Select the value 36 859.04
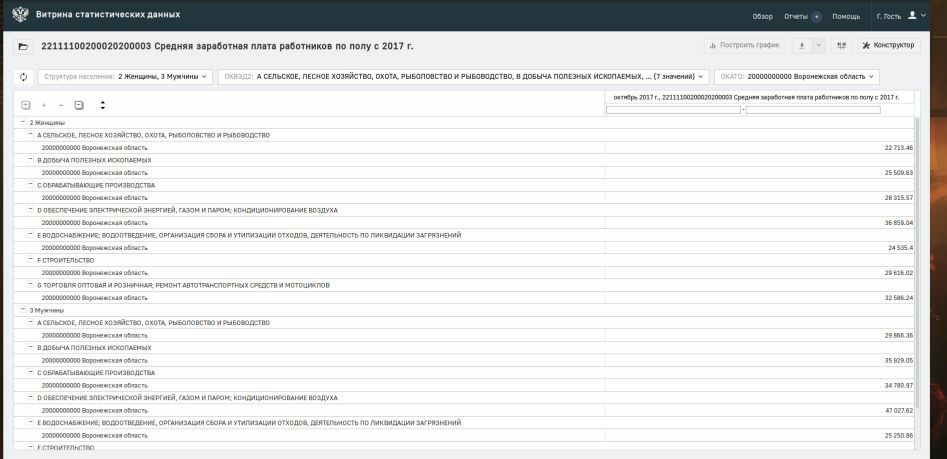 click(899, 223)
